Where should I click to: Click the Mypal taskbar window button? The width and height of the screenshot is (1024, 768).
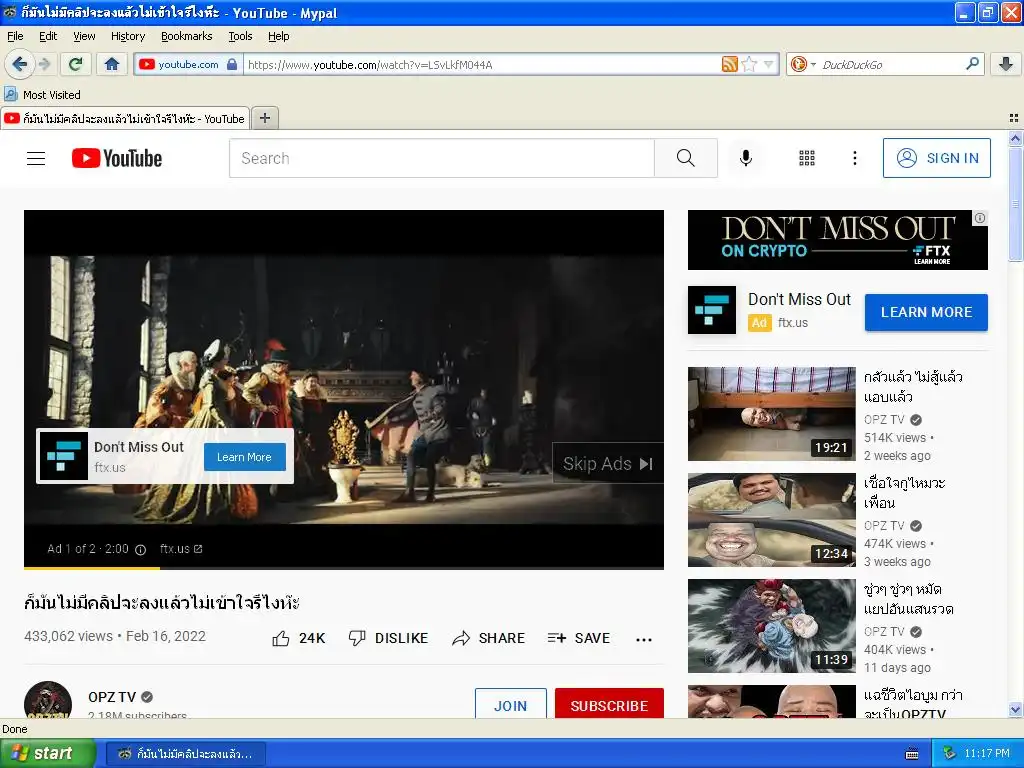tap(186, 754)
